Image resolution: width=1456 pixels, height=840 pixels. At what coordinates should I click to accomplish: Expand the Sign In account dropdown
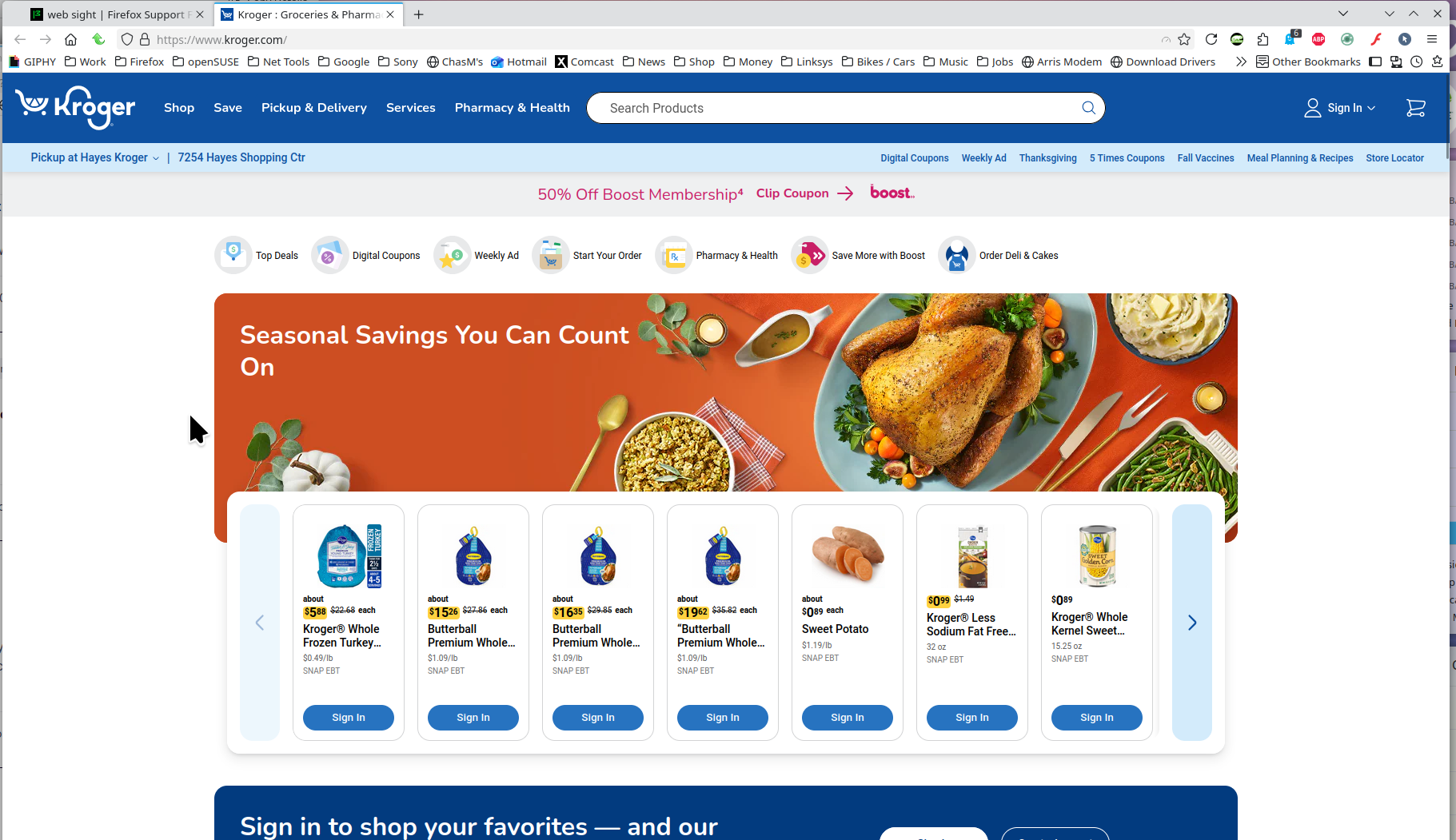tap(1340, 108)
